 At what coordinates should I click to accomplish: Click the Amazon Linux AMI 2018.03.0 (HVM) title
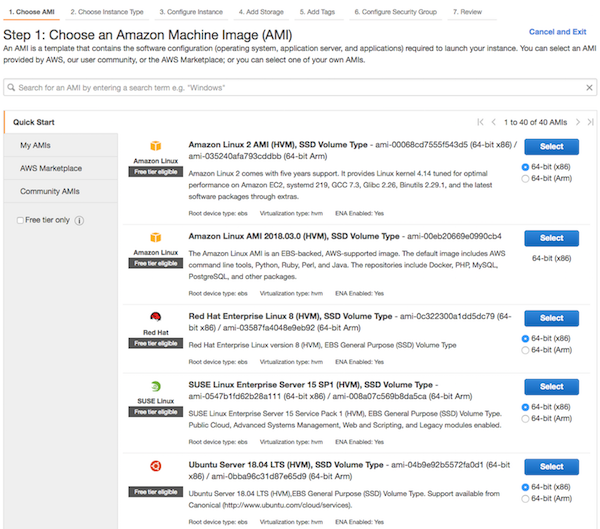pyautogui.click(x=294, y=236)
